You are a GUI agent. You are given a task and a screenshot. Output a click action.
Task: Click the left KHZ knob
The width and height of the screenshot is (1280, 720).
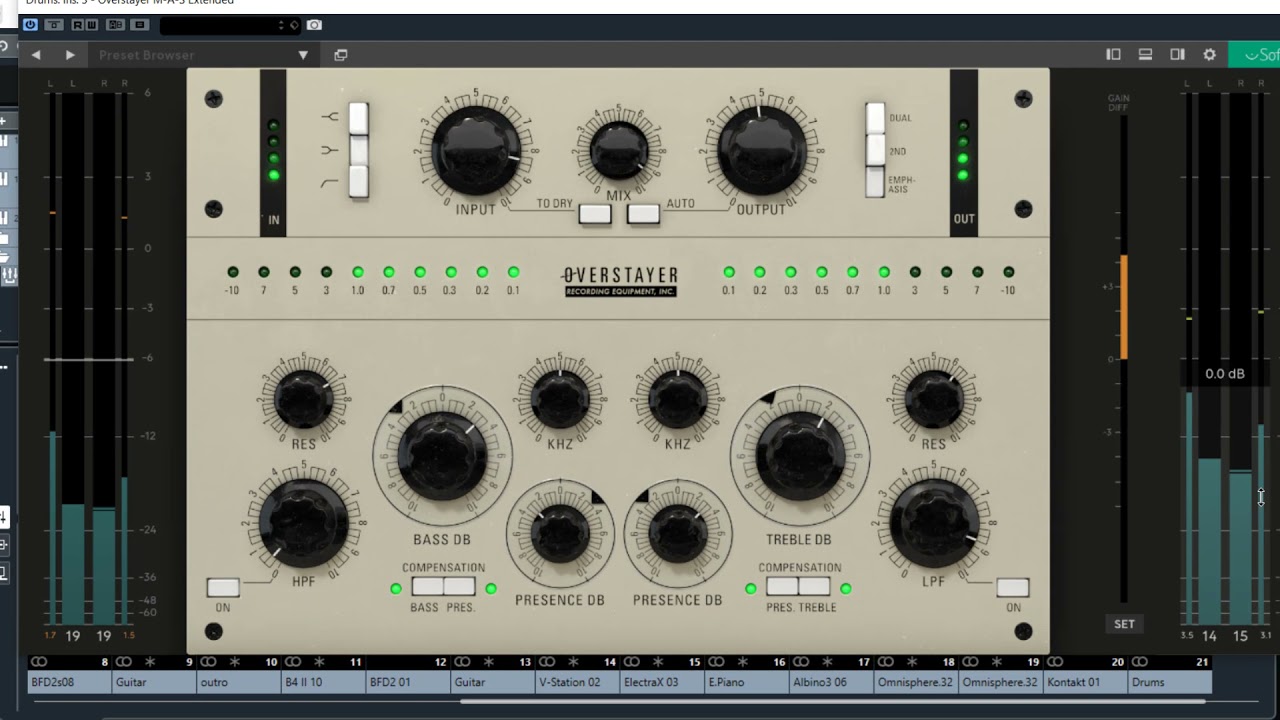coord(560,399)
